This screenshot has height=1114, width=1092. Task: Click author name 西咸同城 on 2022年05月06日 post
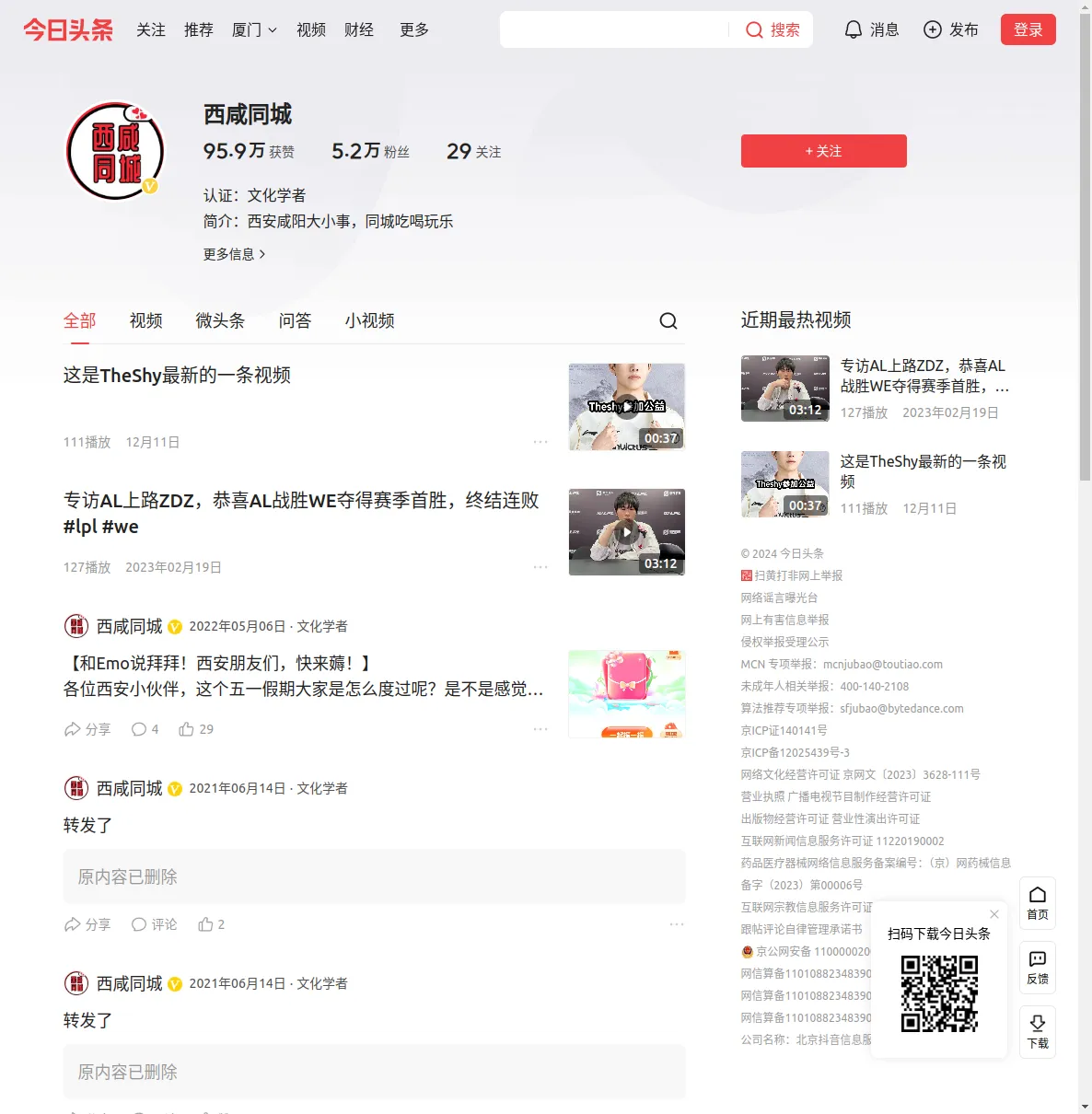[x=130, y=626]
